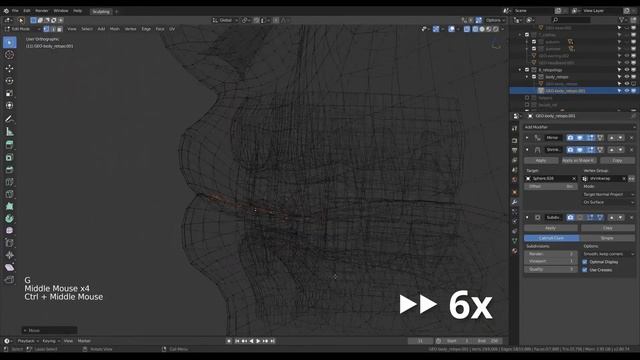Enable Face select mode

pos(60,29)
